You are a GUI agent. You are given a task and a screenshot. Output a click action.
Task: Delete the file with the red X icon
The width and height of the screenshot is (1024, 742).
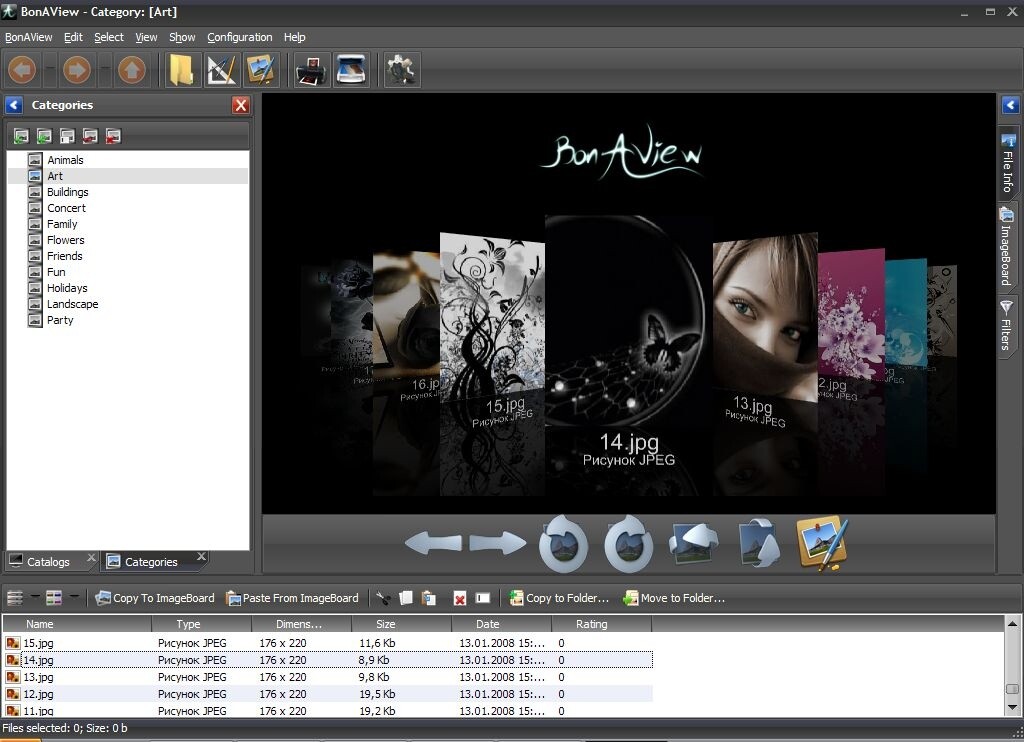pos(460,598)
